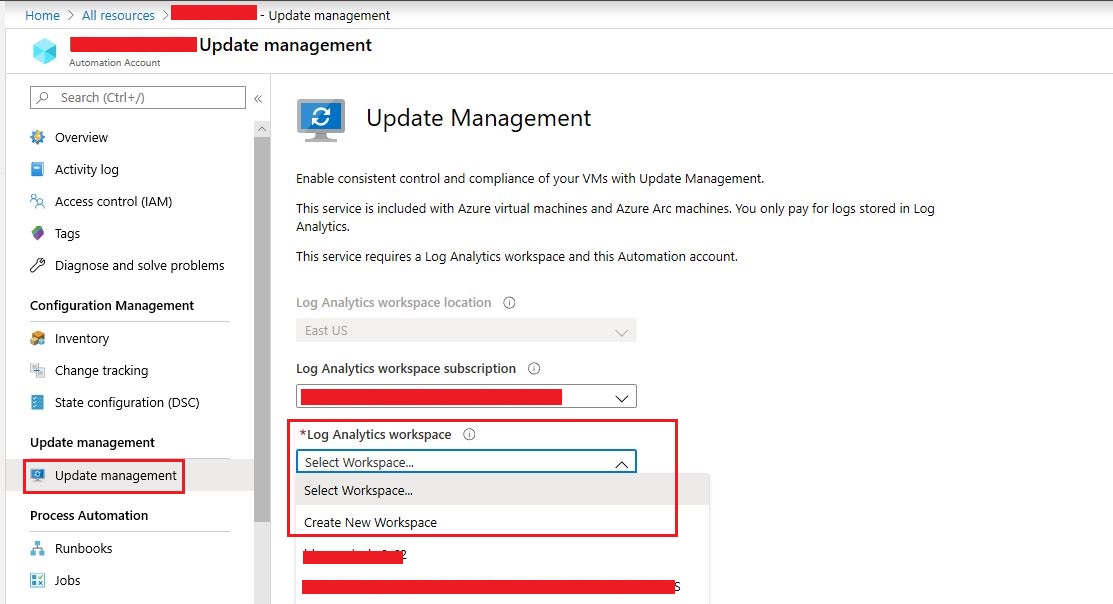This screenshot has width=1113, height=604.
Task: Click the search magnifier icon
Action: 43,97
